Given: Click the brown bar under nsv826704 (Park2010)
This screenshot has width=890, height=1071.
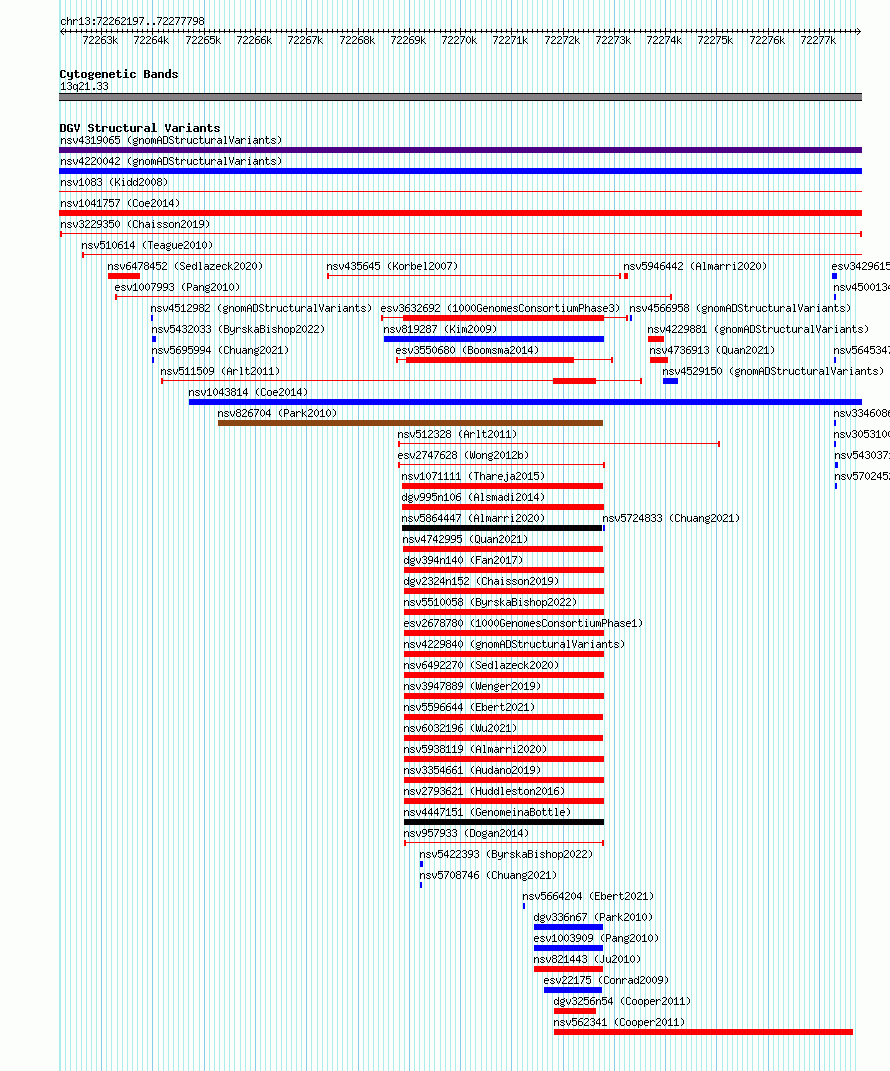Looking at the screenshot, I should (x=411, y=423).
